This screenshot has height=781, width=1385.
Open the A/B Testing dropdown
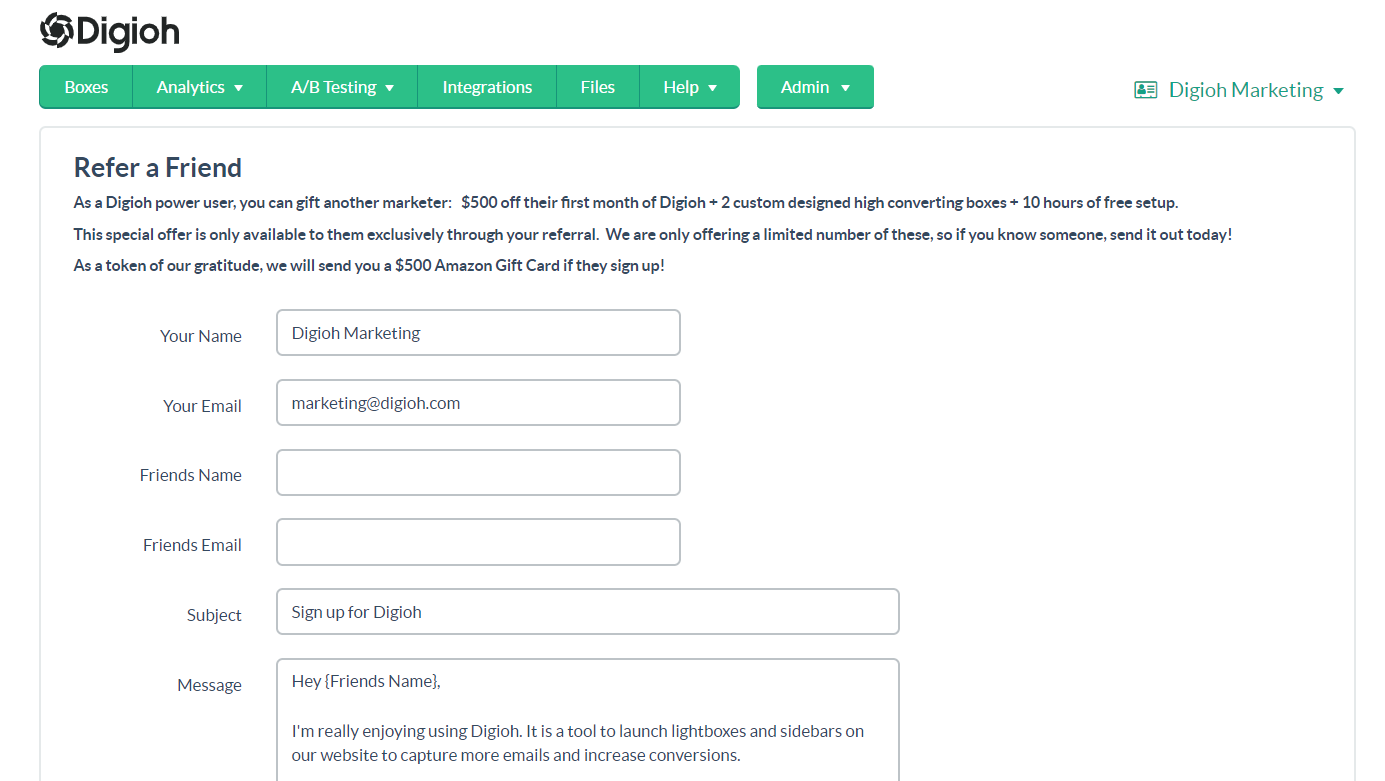click(342, 87)
